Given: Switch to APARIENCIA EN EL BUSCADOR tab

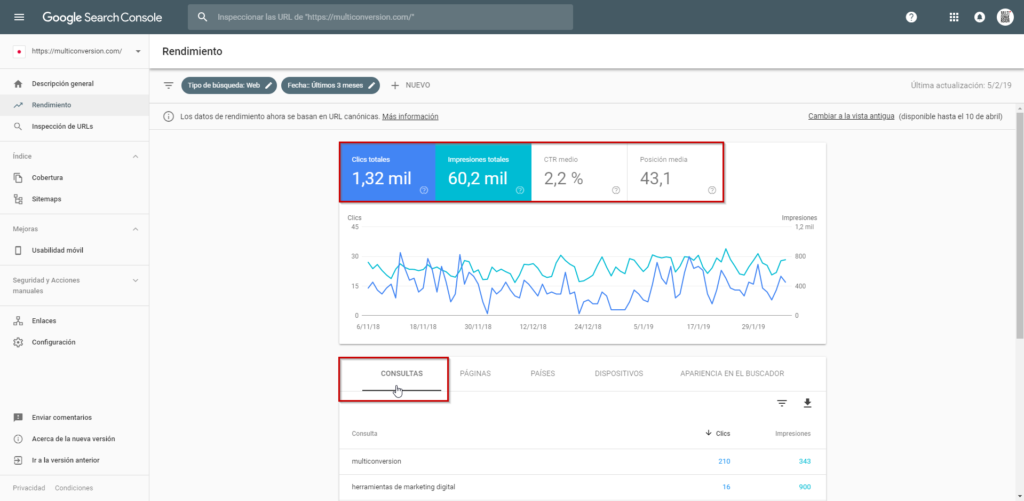Looking at the screenshot, I should [732, 374].
